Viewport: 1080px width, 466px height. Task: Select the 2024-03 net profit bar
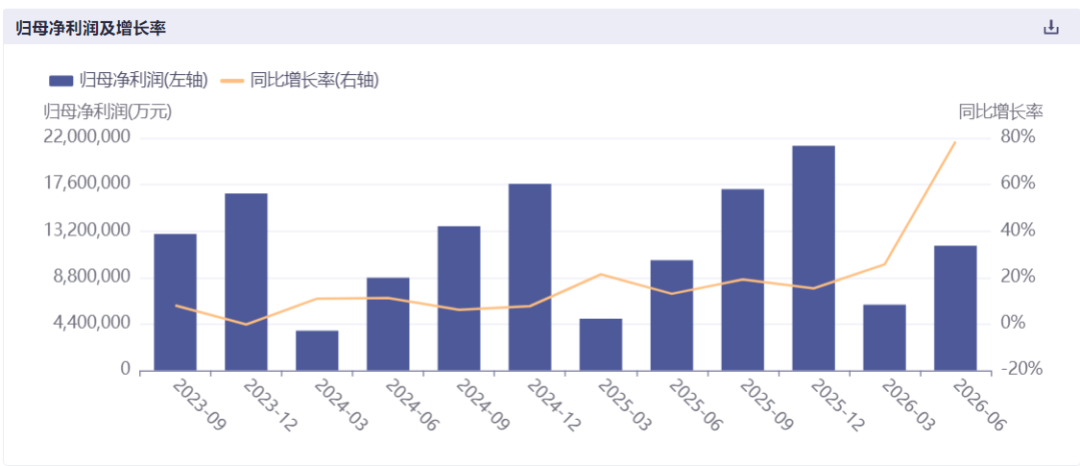[317, 351]
